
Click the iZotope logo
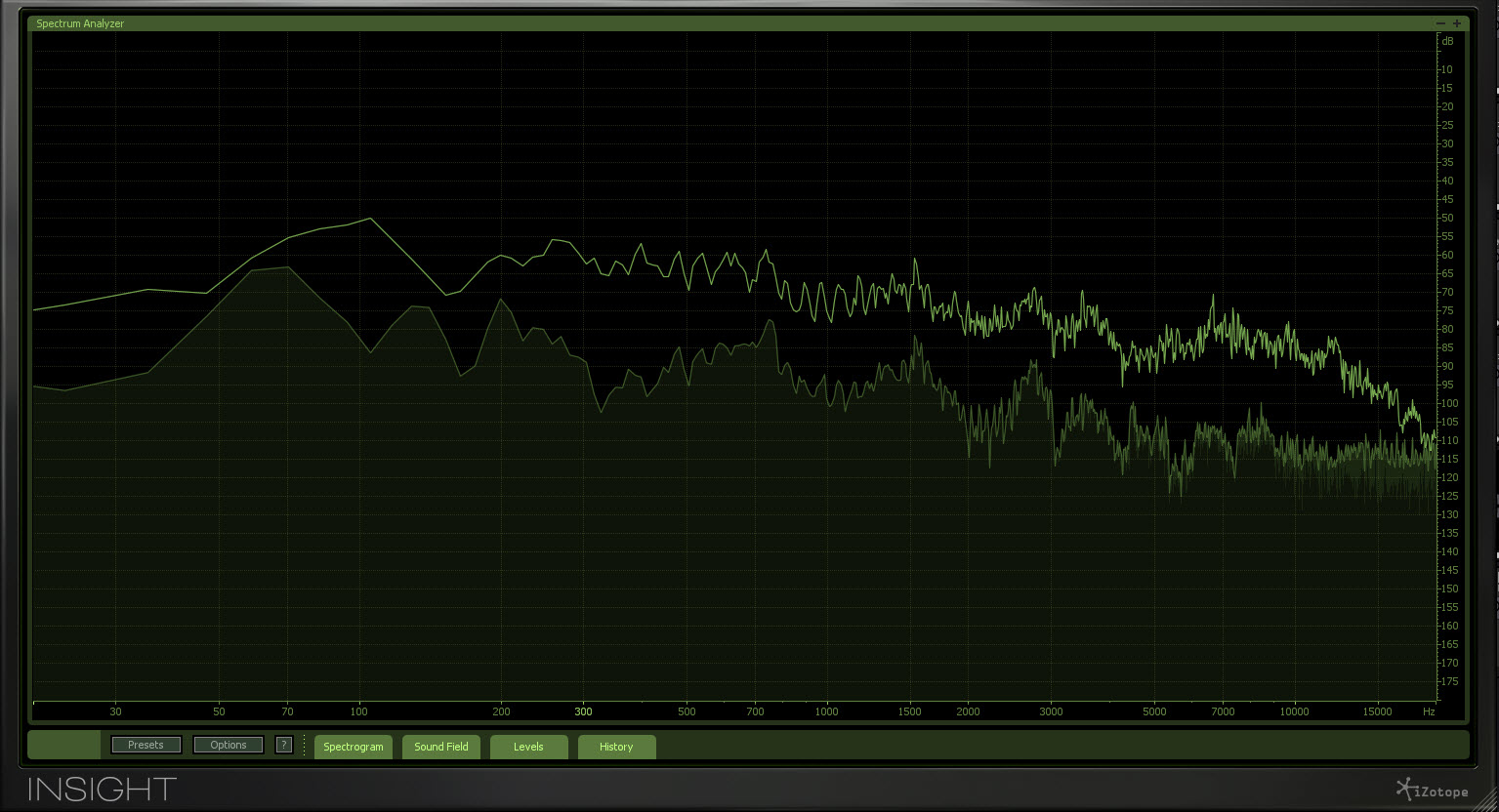[1430, 789]
